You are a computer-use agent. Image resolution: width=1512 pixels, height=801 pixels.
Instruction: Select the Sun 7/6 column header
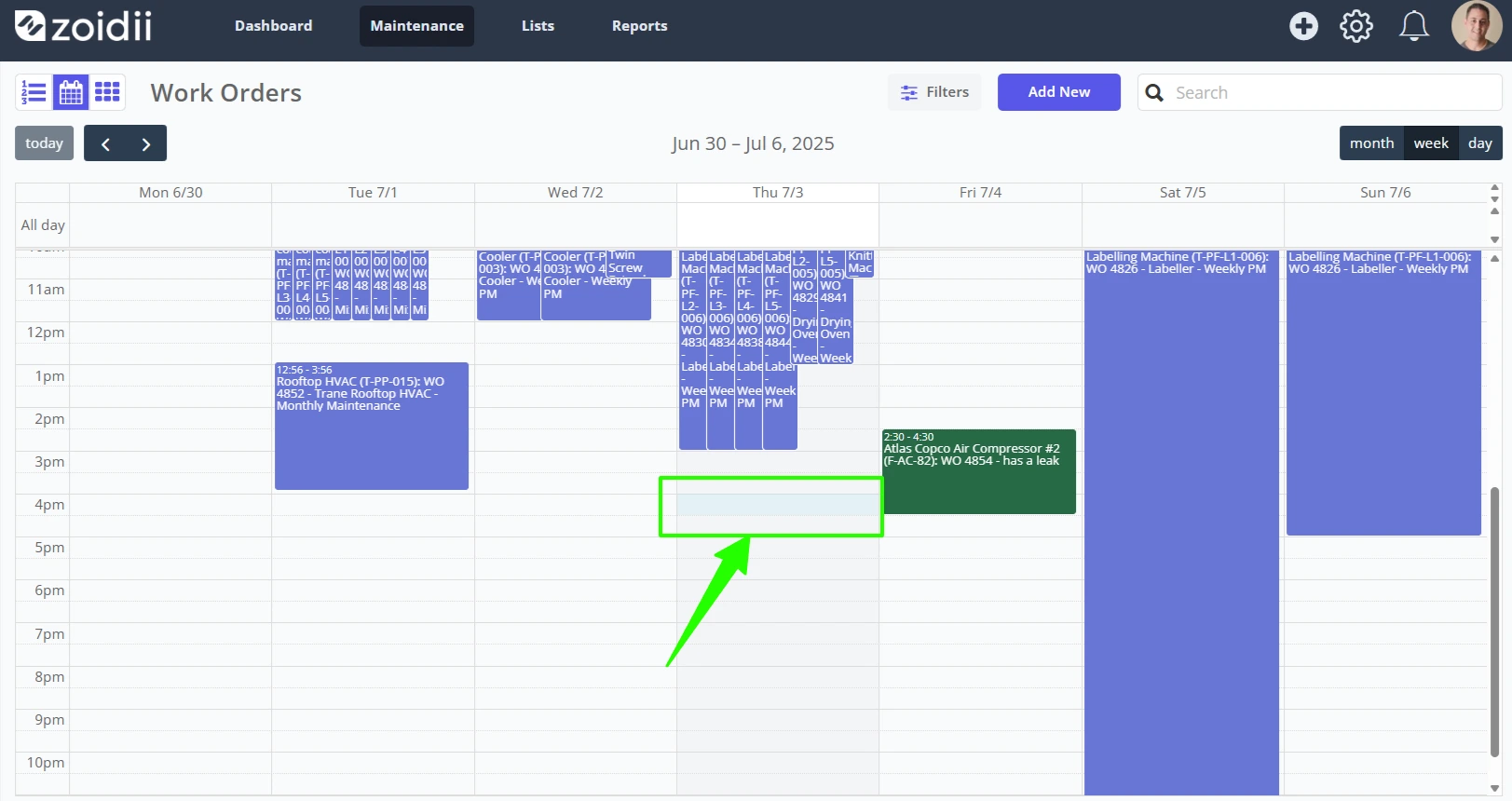click(x=1385, y=193)
